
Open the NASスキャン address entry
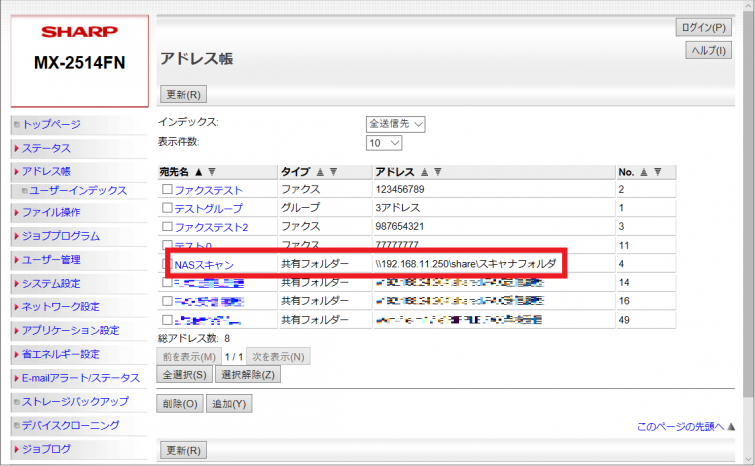tap(204, 264)
